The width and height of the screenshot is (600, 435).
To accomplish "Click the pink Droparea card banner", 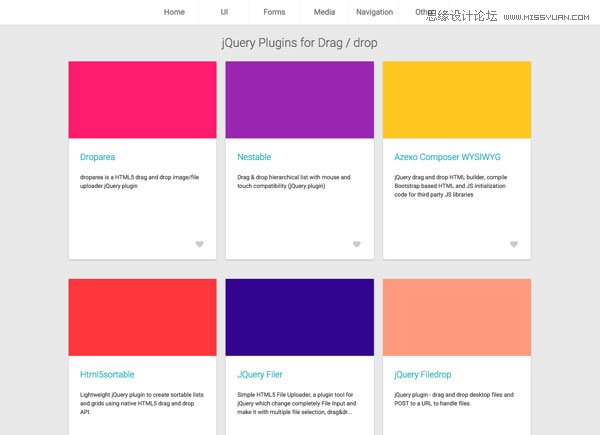I will (x=142, y=100).
